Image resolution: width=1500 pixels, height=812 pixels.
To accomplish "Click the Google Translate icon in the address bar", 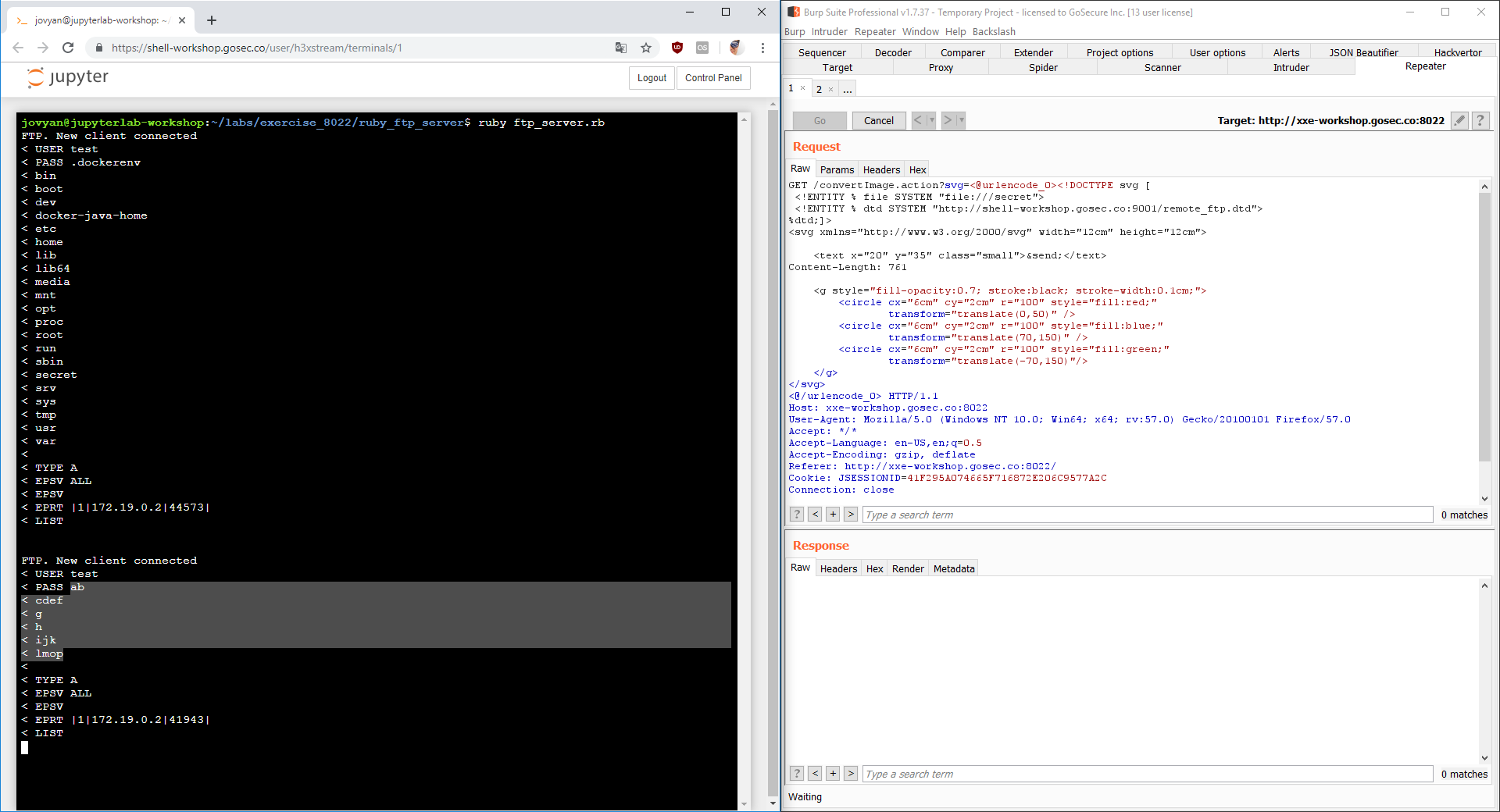I will [620, 48].
